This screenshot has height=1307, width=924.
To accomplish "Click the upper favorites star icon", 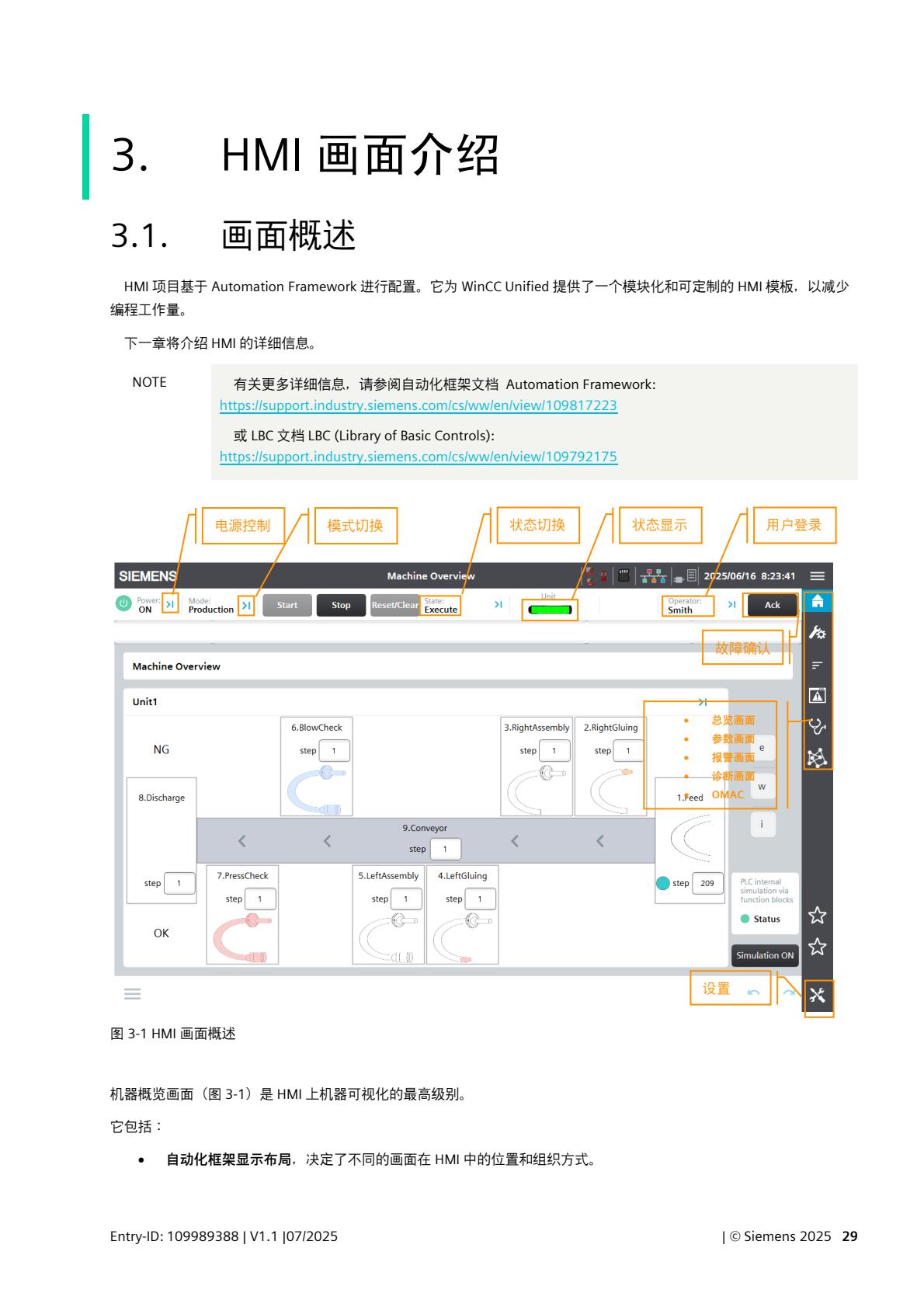I will [817, 916].
